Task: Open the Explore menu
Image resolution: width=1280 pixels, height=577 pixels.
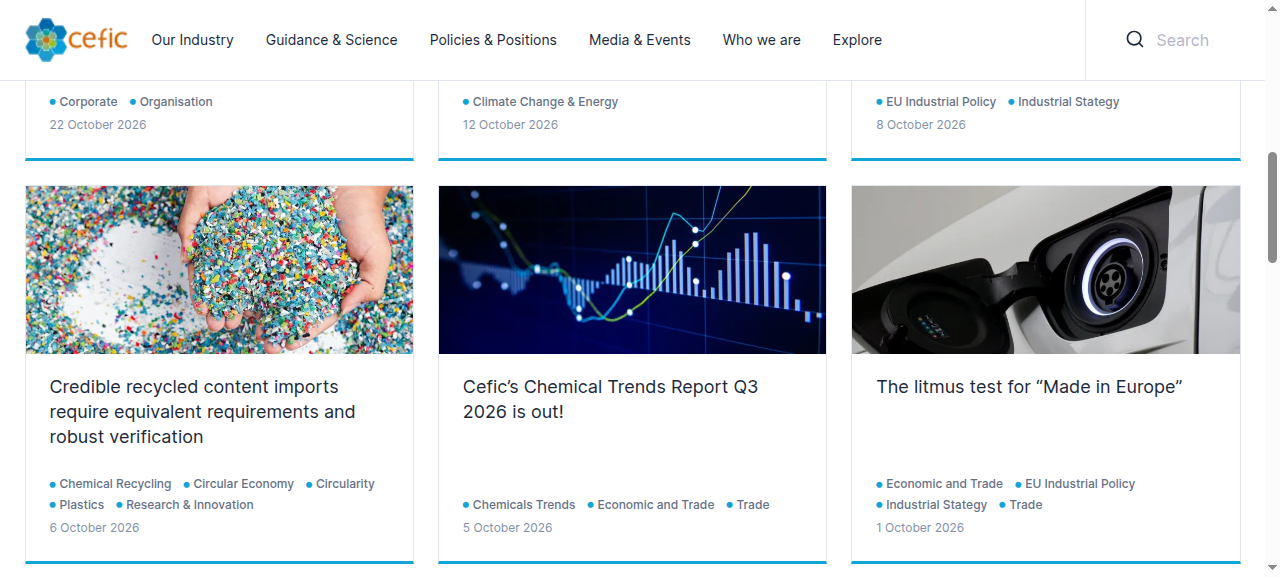Action: click(857, 40)
